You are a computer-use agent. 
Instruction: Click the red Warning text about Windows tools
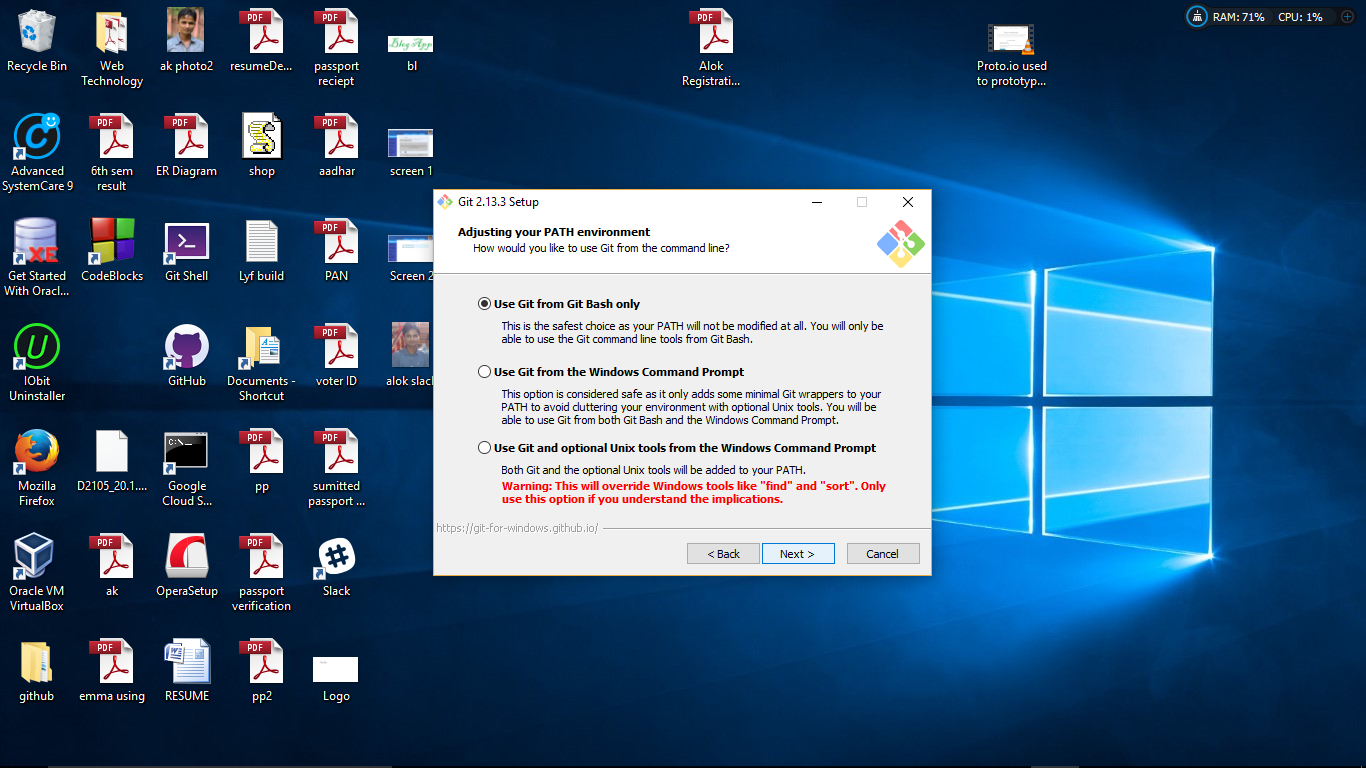[x=693, y=493]
